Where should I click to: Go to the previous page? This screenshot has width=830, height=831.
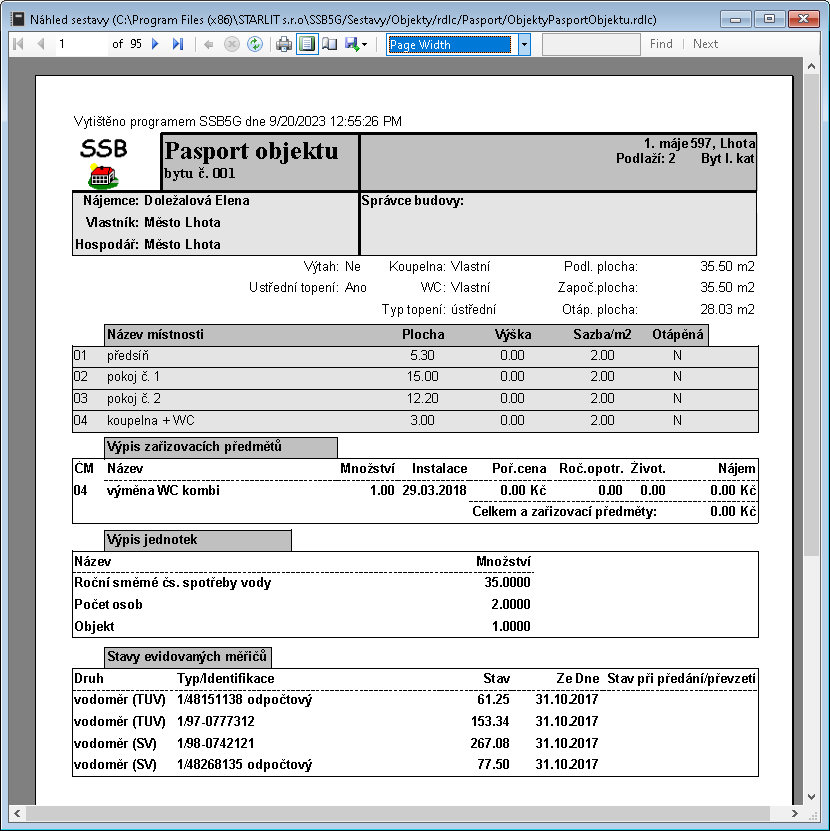tap(41, 44)
